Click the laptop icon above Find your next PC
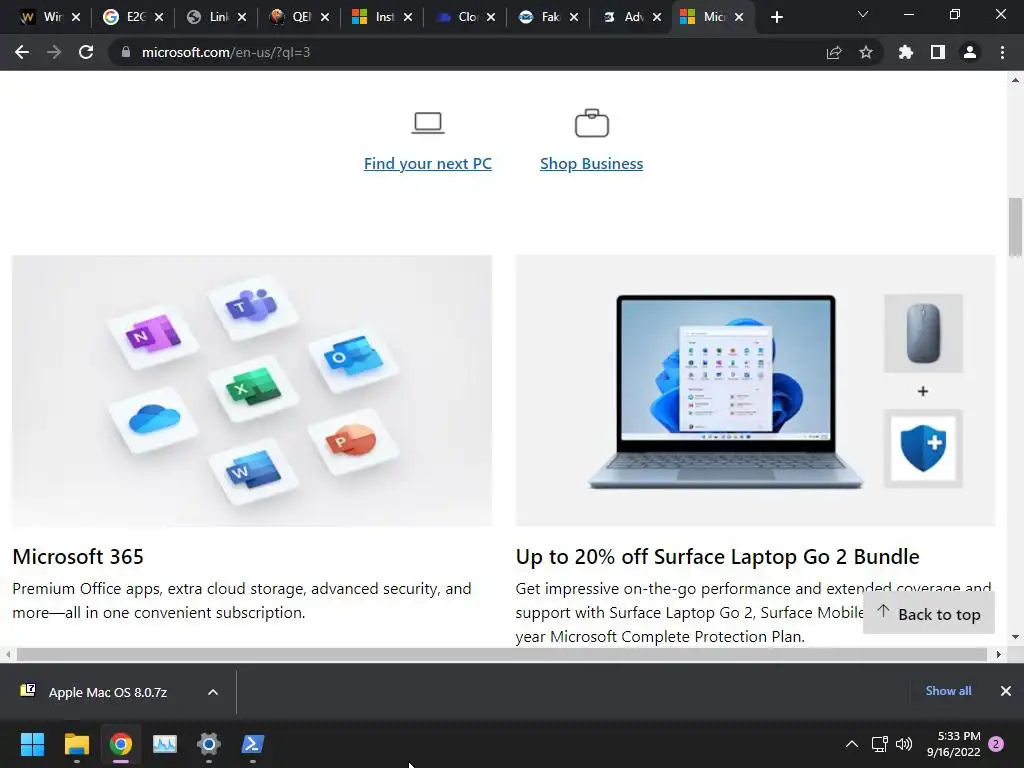The width and height of the screenshot is (1024, 768). [x=428, y=123]
